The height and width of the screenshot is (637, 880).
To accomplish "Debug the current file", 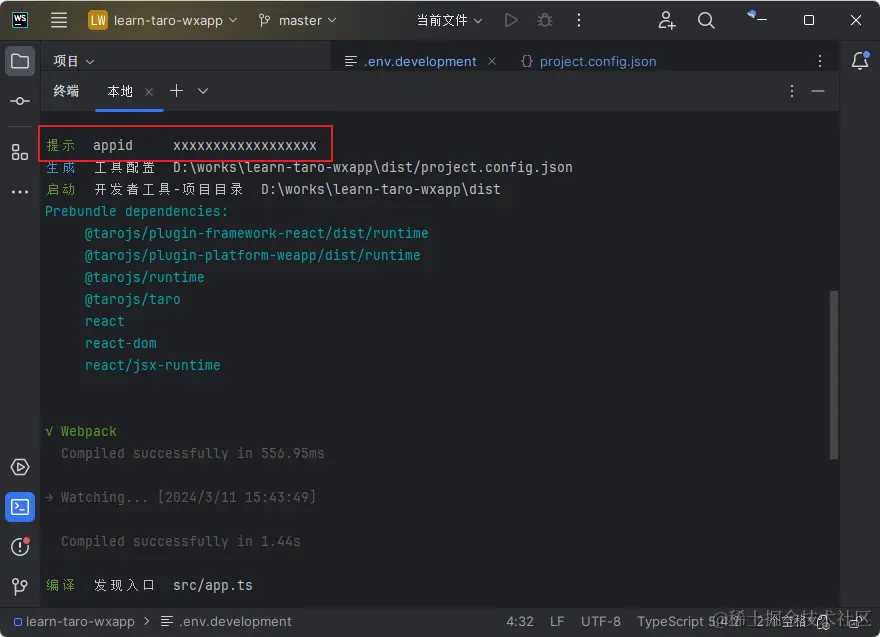I will click(x=545, y=20).
